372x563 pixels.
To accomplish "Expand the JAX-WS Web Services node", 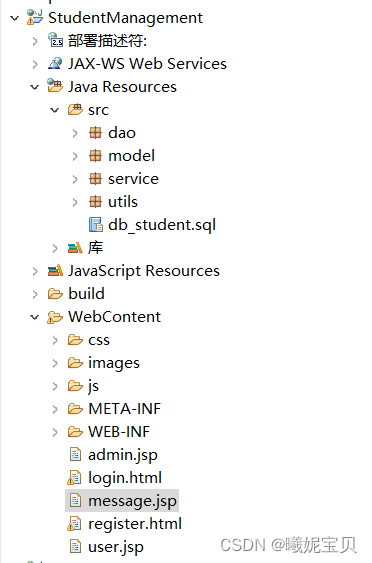I will coord(35,64).
